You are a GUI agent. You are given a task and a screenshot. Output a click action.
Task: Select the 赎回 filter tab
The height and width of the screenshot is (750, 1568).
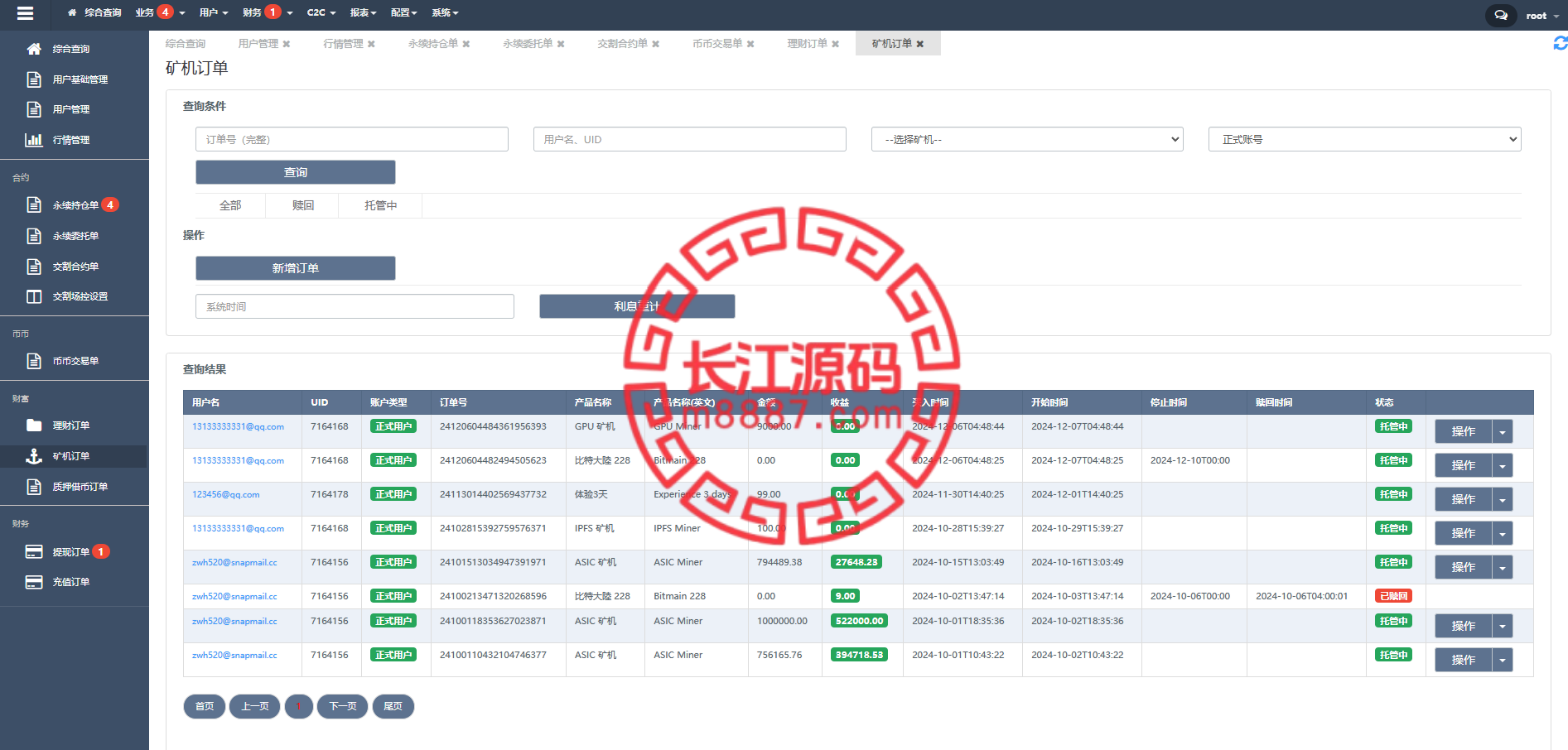click(303, 205)
